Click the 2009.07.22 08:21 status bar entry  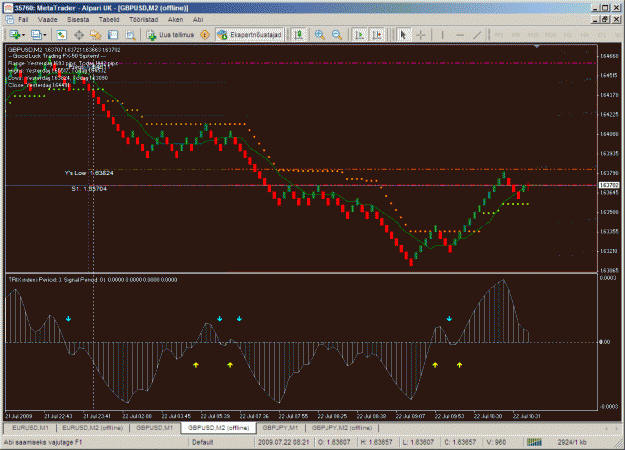283,442
